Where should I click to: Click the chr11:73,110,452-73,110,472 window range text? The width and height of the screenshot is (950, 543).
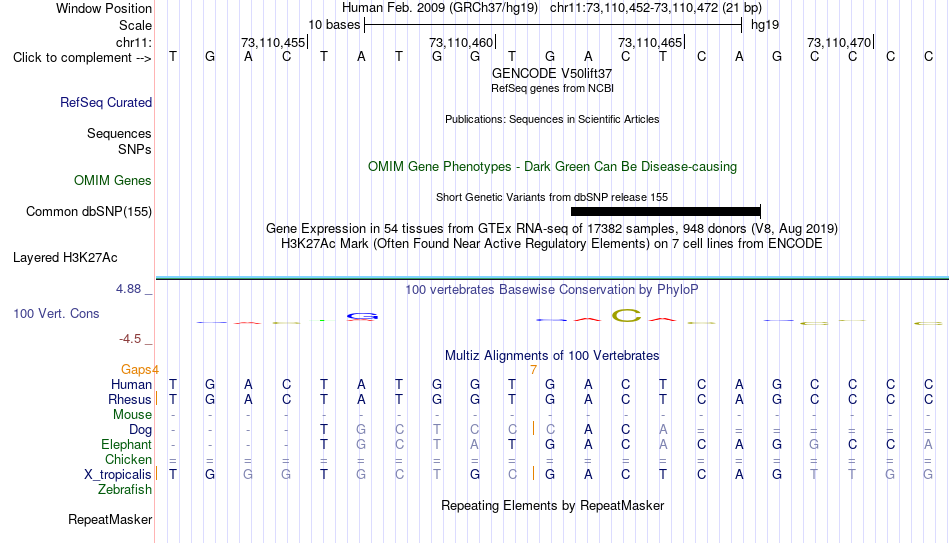[x=634, y=8]
